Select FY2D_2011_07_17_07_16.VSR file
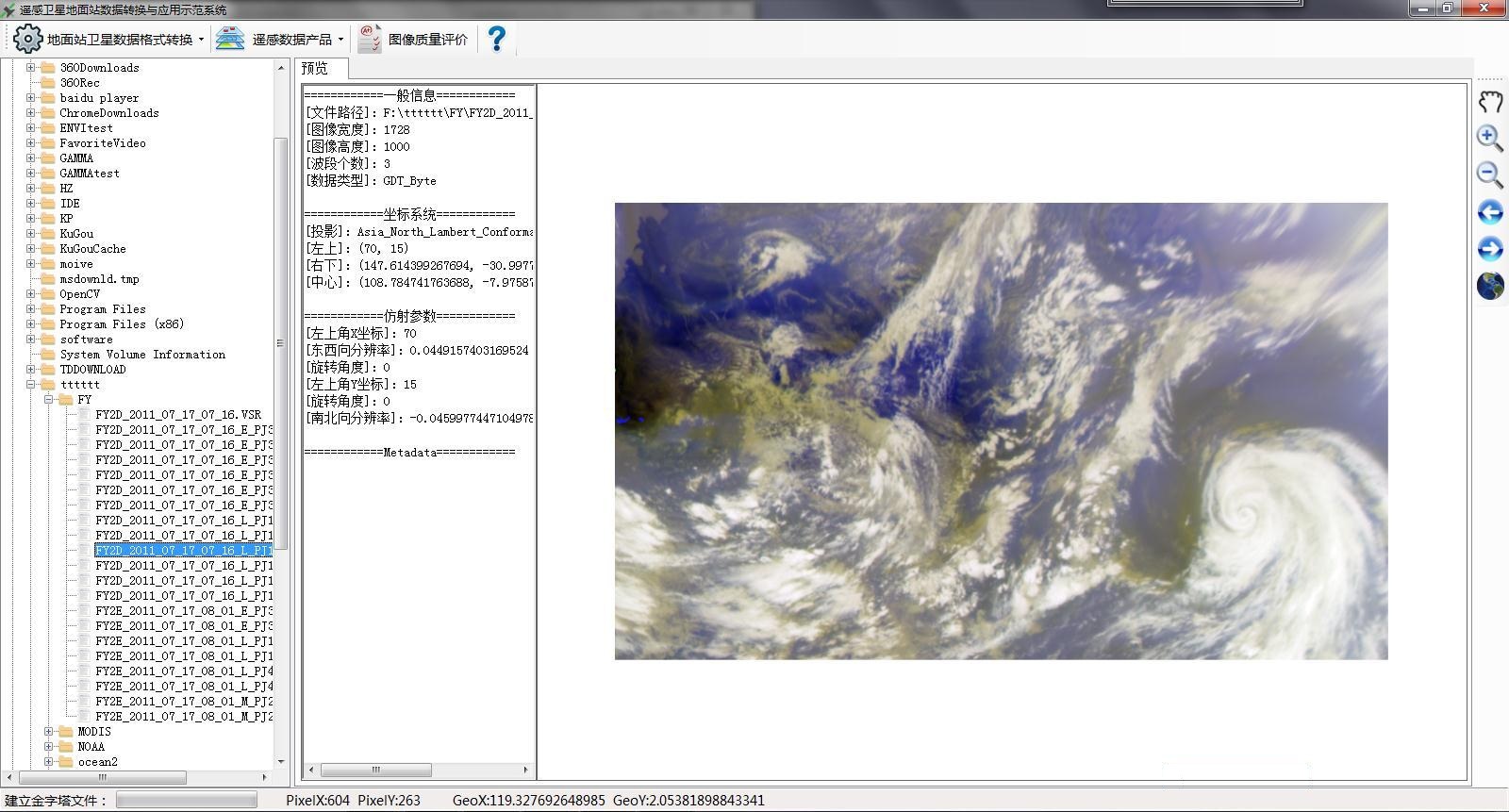Screen dimensions: 1509x812 178,414
